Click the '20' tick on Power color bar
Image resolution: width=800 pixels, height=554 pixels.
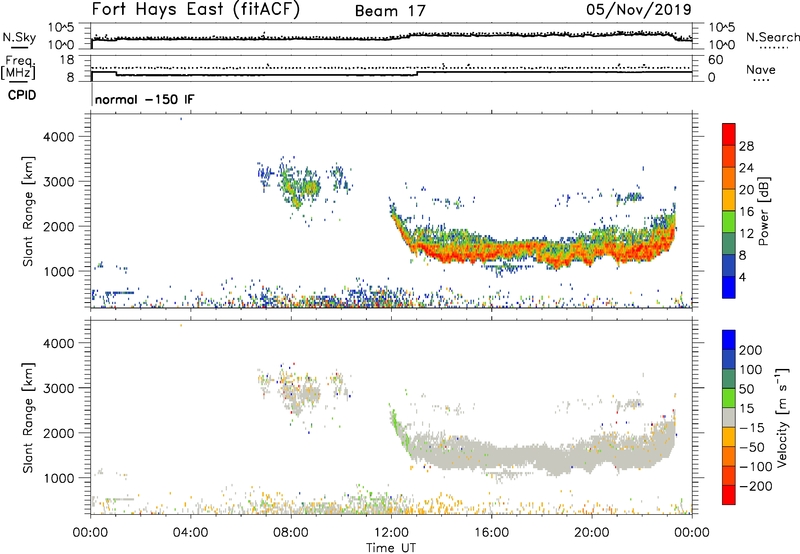(x=746, y=190)
